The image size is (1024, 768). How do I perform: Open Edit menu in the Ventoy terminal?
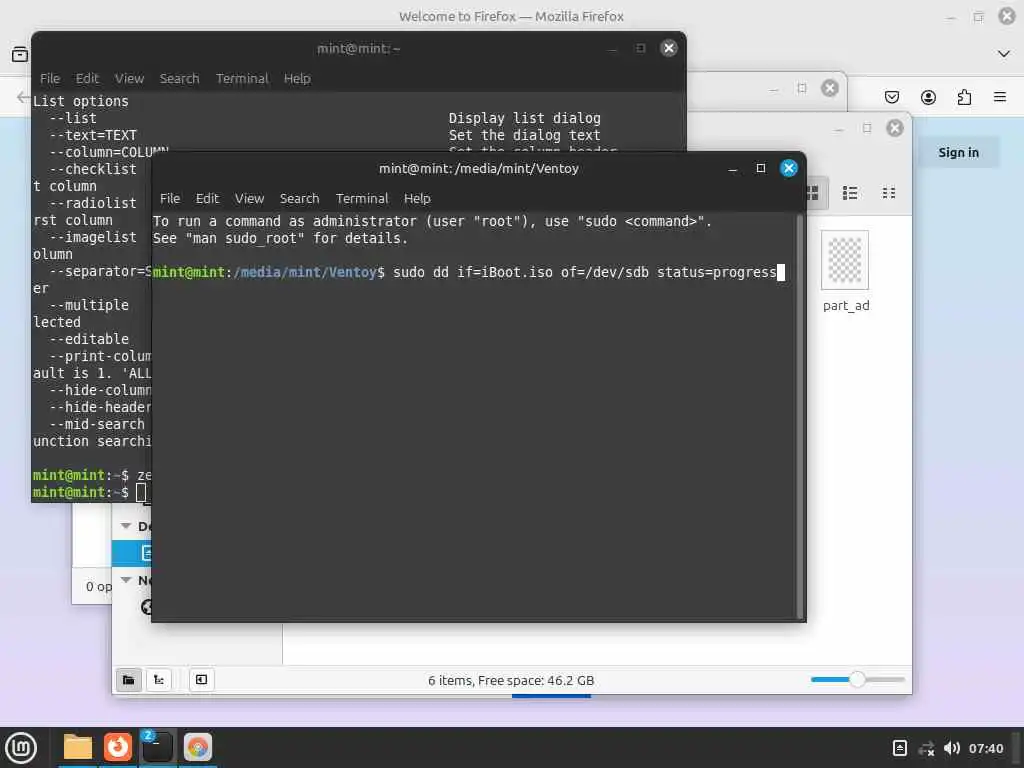tap(207, 199)
